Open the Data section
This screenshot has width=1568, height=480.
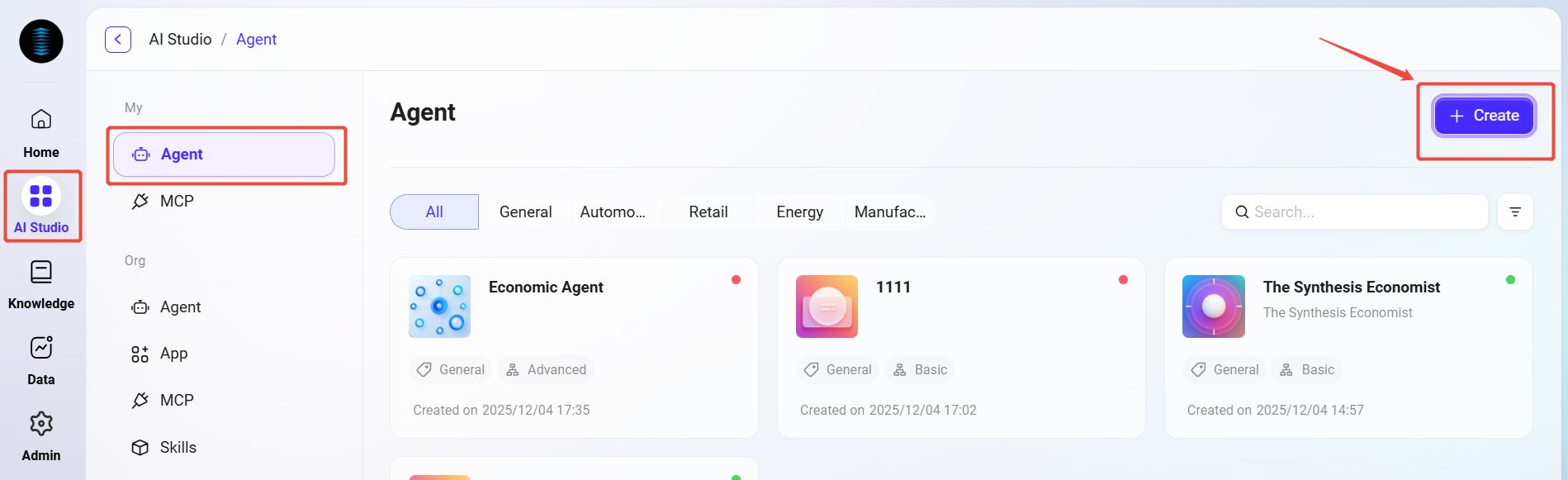pos(41,359)
